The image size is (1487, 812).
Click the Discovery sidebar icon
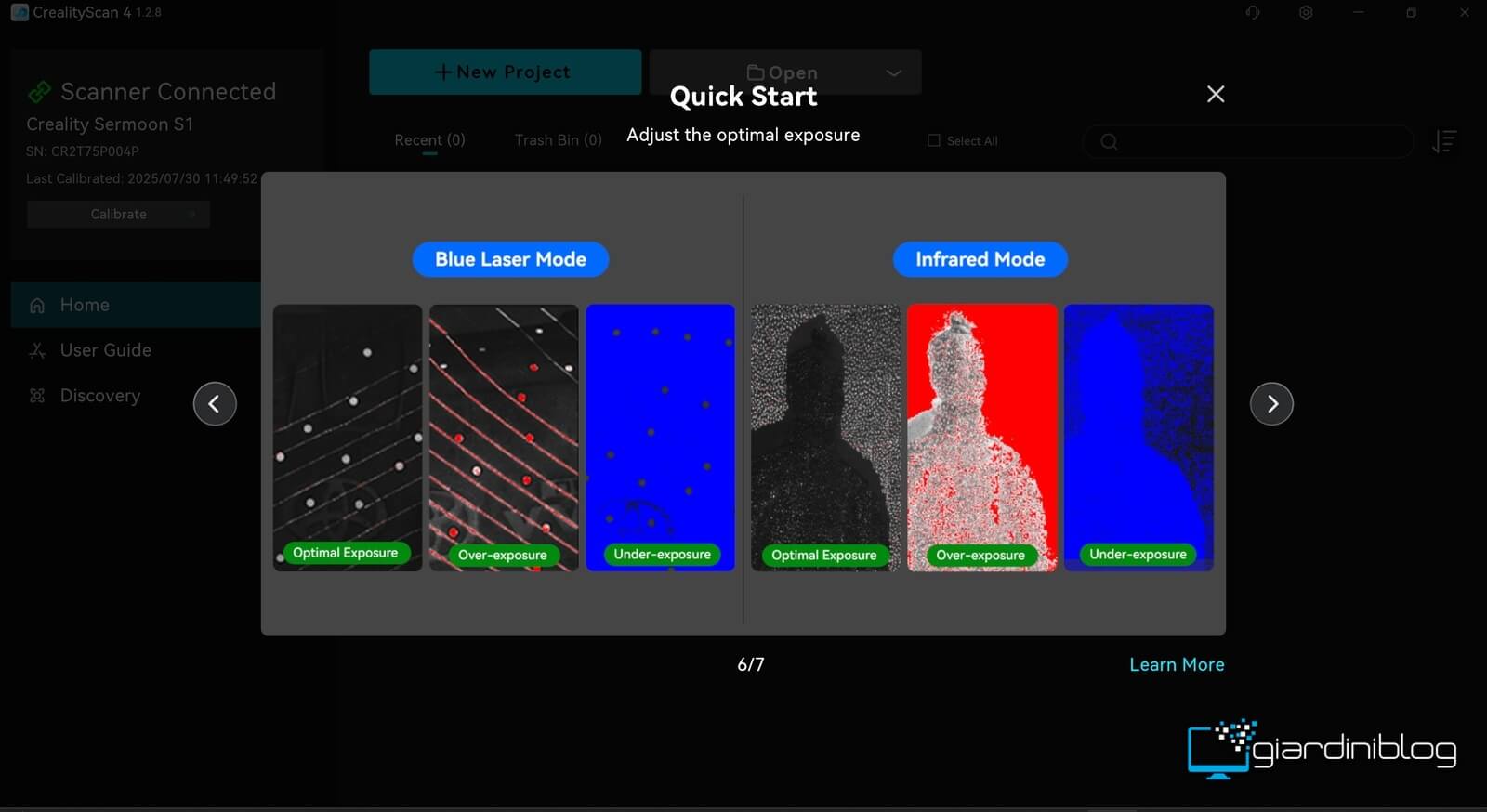(x=37, y=396)
